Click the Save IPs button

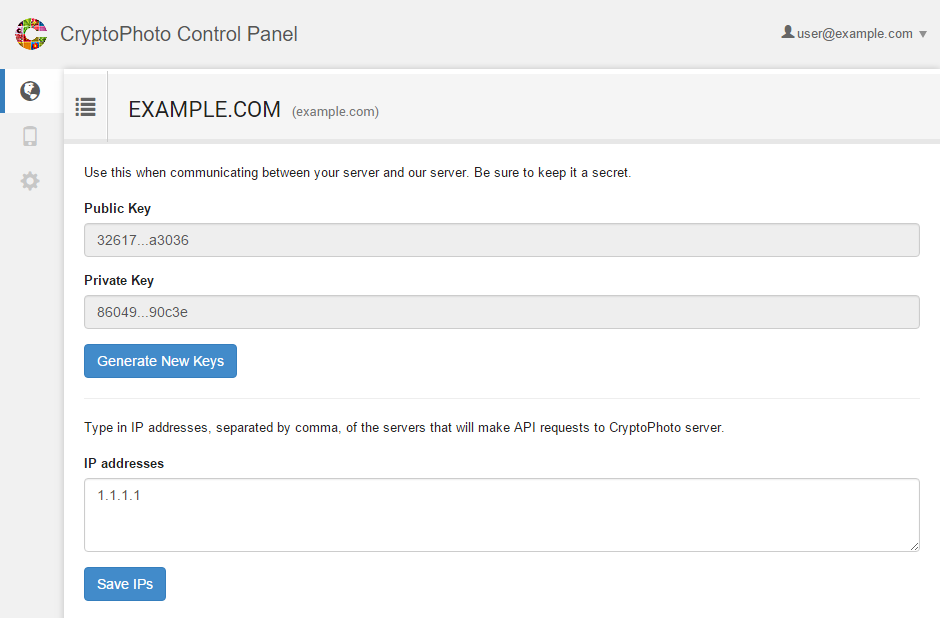click(125, 584)
